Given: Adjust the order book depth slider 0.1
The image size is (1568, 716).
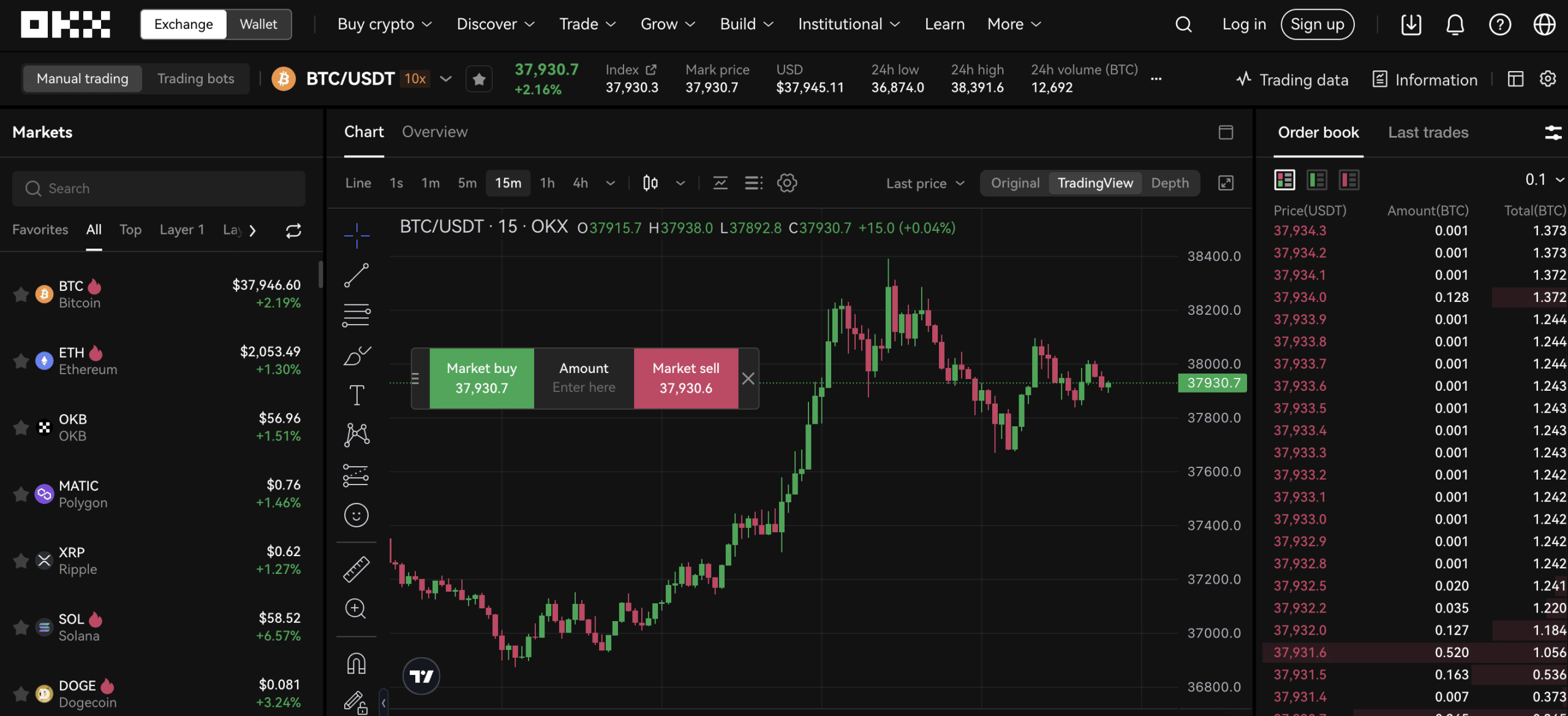Looking at the screenshot, I should tap(1542, 179).
